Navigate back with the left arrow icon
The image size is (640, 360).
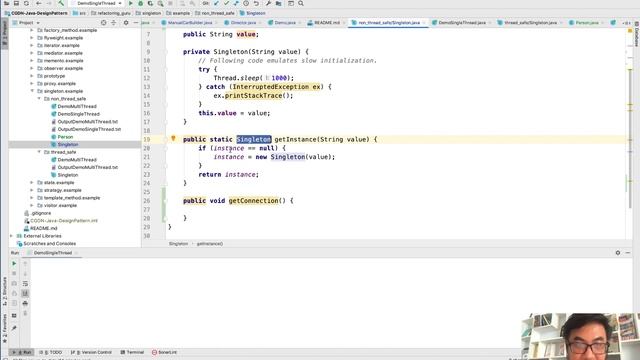click(39, 3)
